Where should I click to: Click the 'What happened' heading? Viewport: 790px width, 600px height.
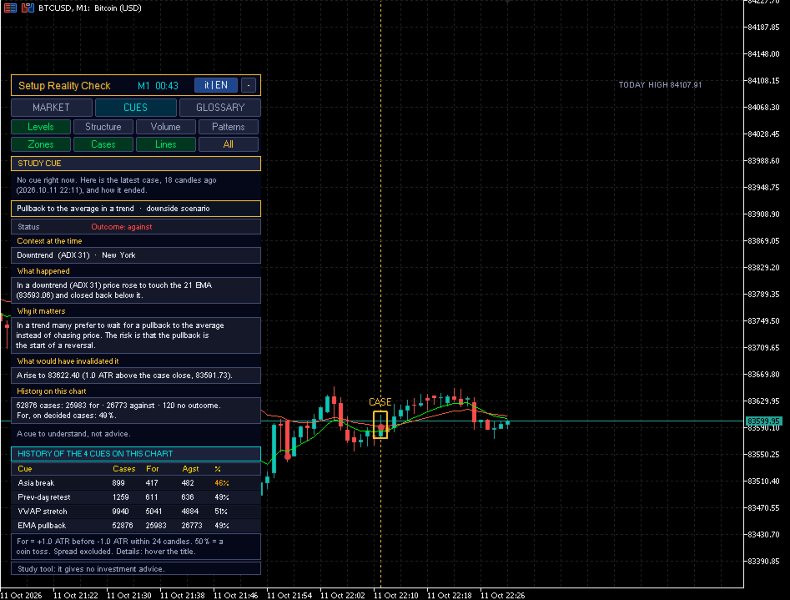pos(43,271)
